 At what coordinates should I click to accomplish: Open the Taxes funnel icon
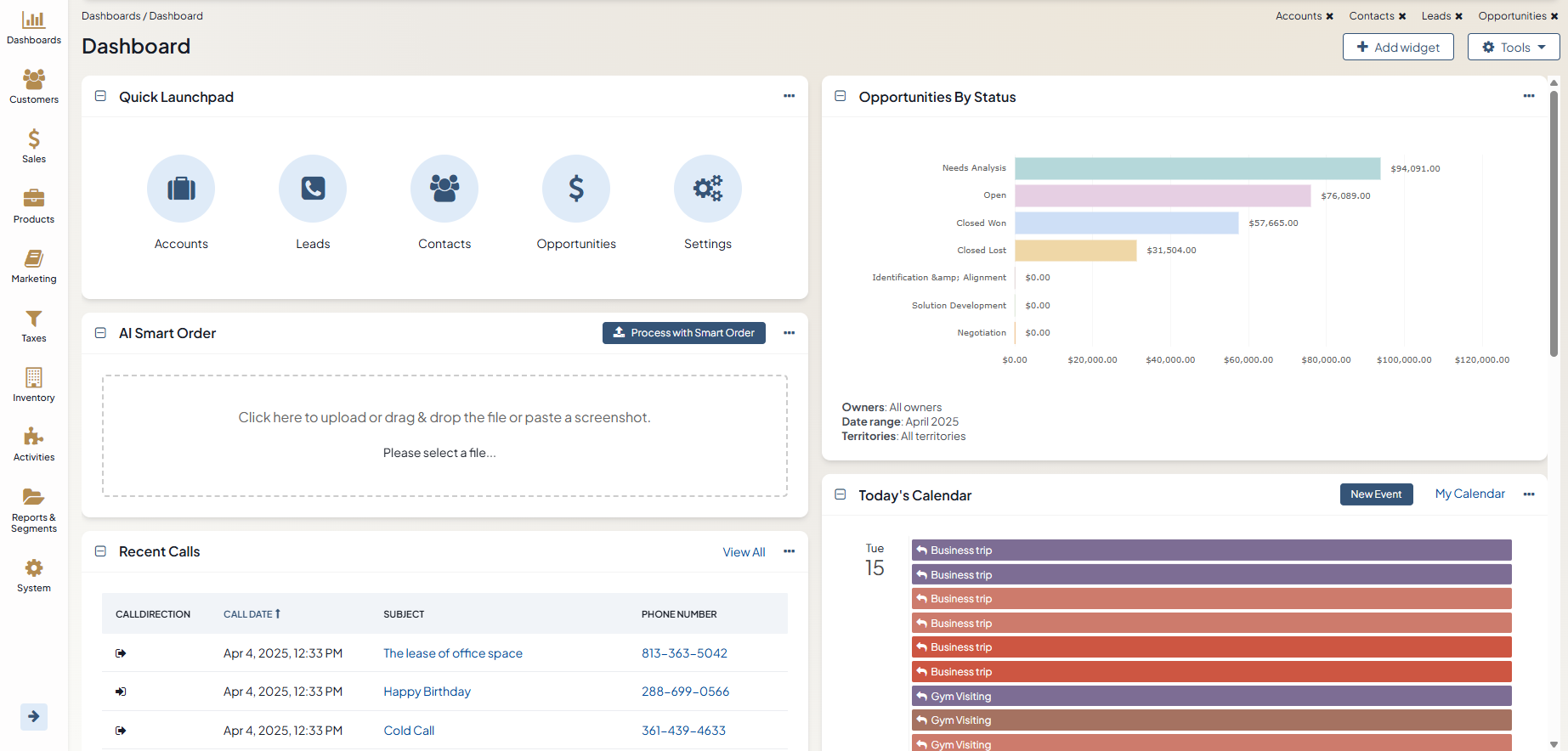(x=34, y=325)
